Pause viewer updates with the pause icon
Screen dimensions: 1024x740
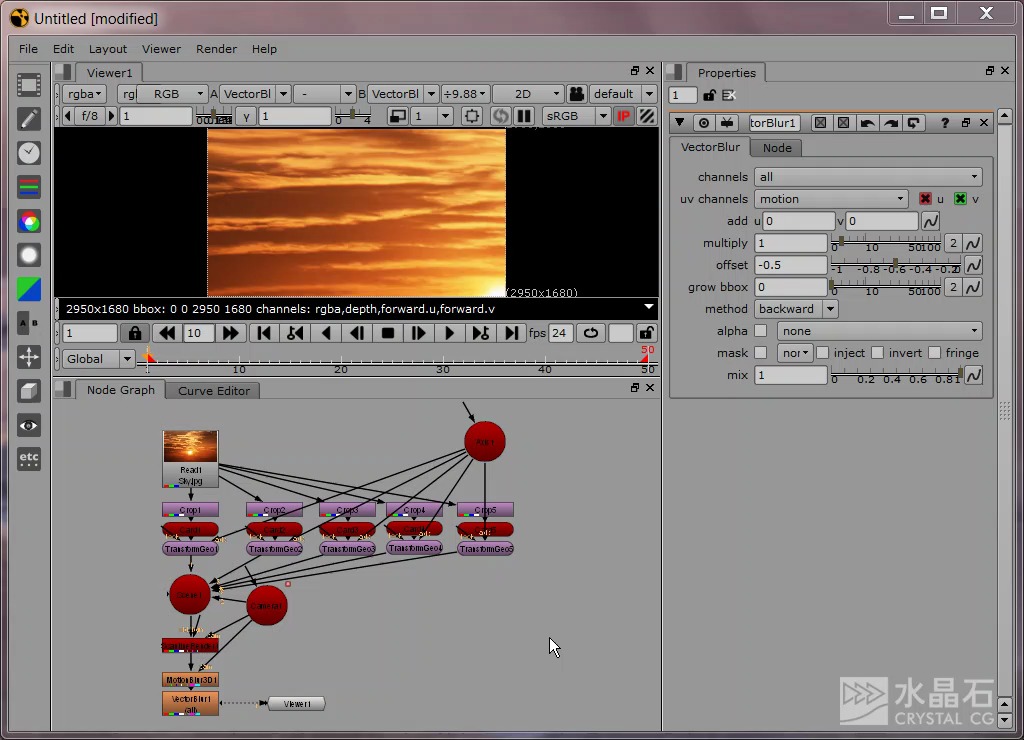click(524, 116)
